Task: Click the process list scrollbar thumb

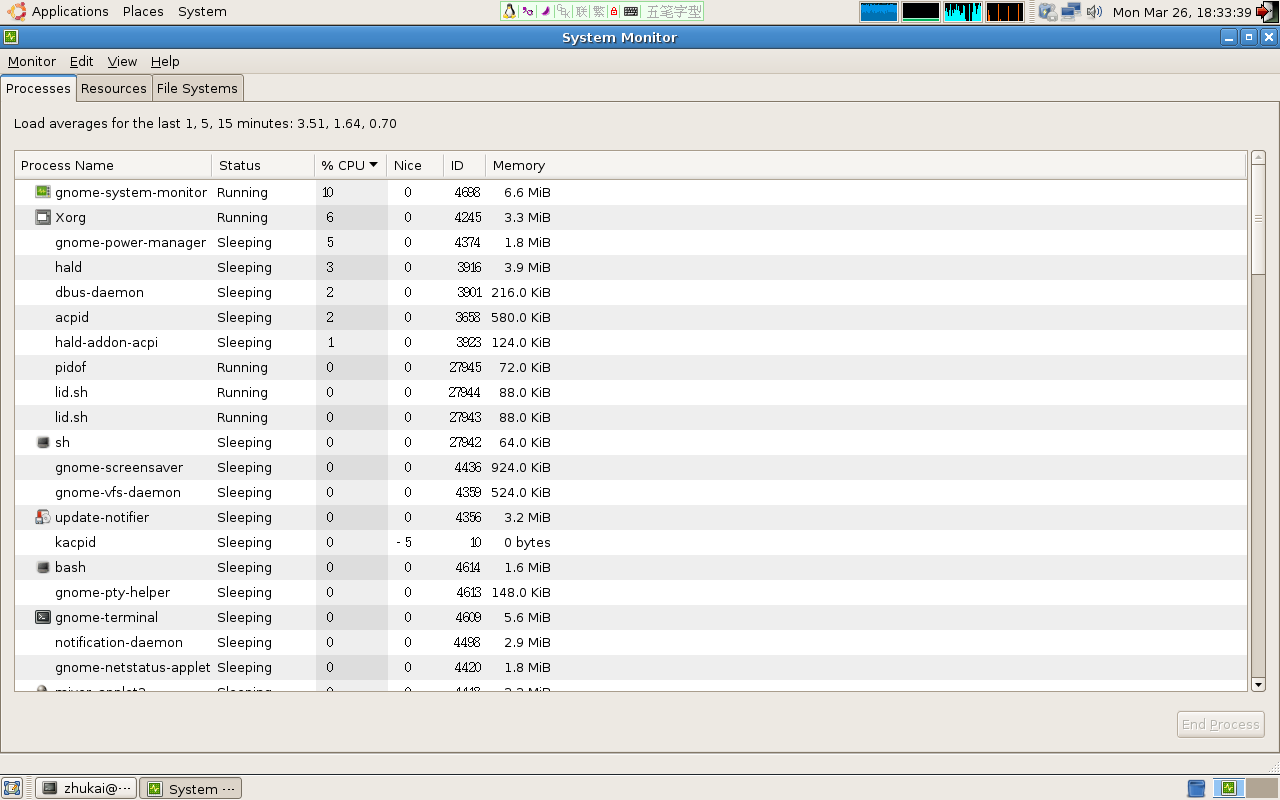Action: (x=1258, y=219)
